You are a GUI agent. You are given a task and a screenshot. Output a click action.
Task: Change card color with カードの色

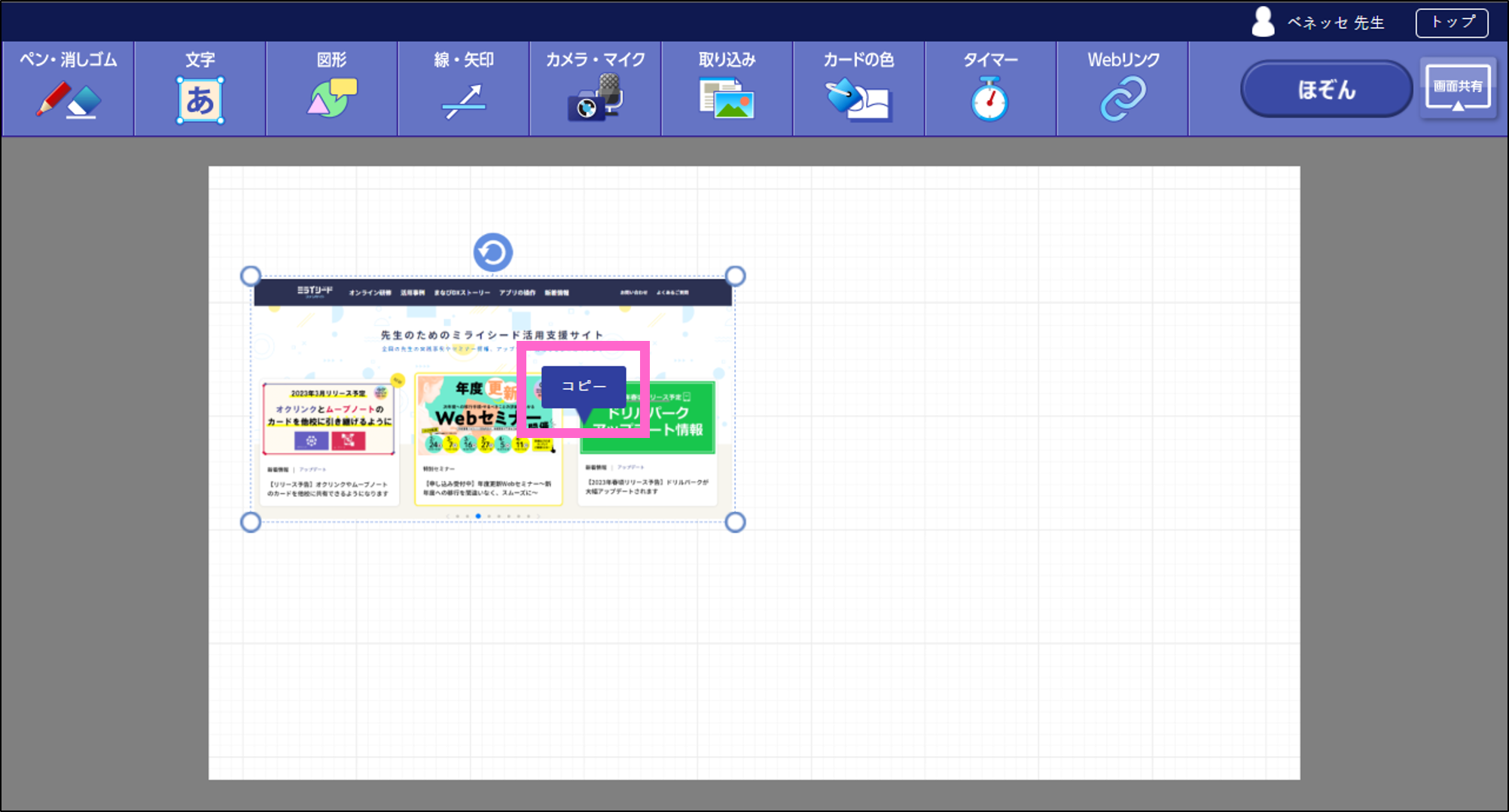pos(858,89)
